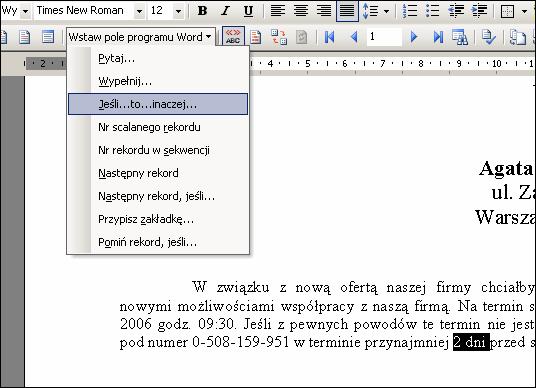Click the font size 12 field
The image size is (536, 388).
pos(161,11)
